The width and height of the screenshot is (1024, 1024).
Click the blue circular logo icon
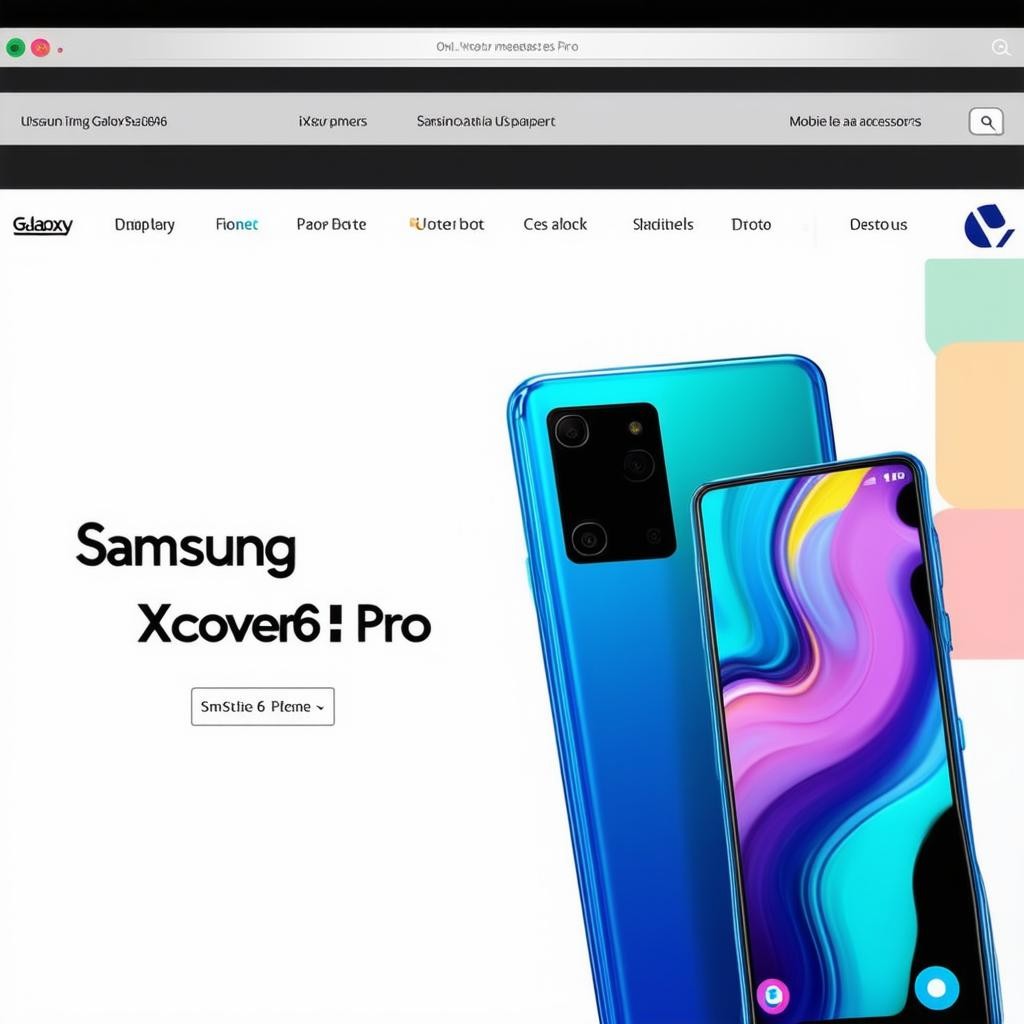coord(989,226)
